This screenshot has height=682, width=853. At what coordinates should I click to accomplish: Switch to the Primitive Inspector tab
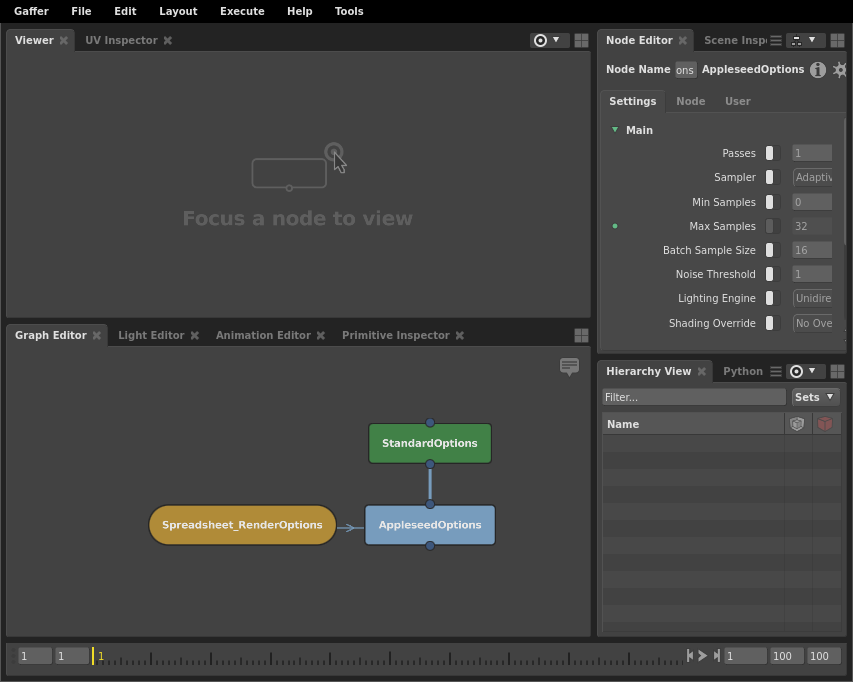click(395, 336)
